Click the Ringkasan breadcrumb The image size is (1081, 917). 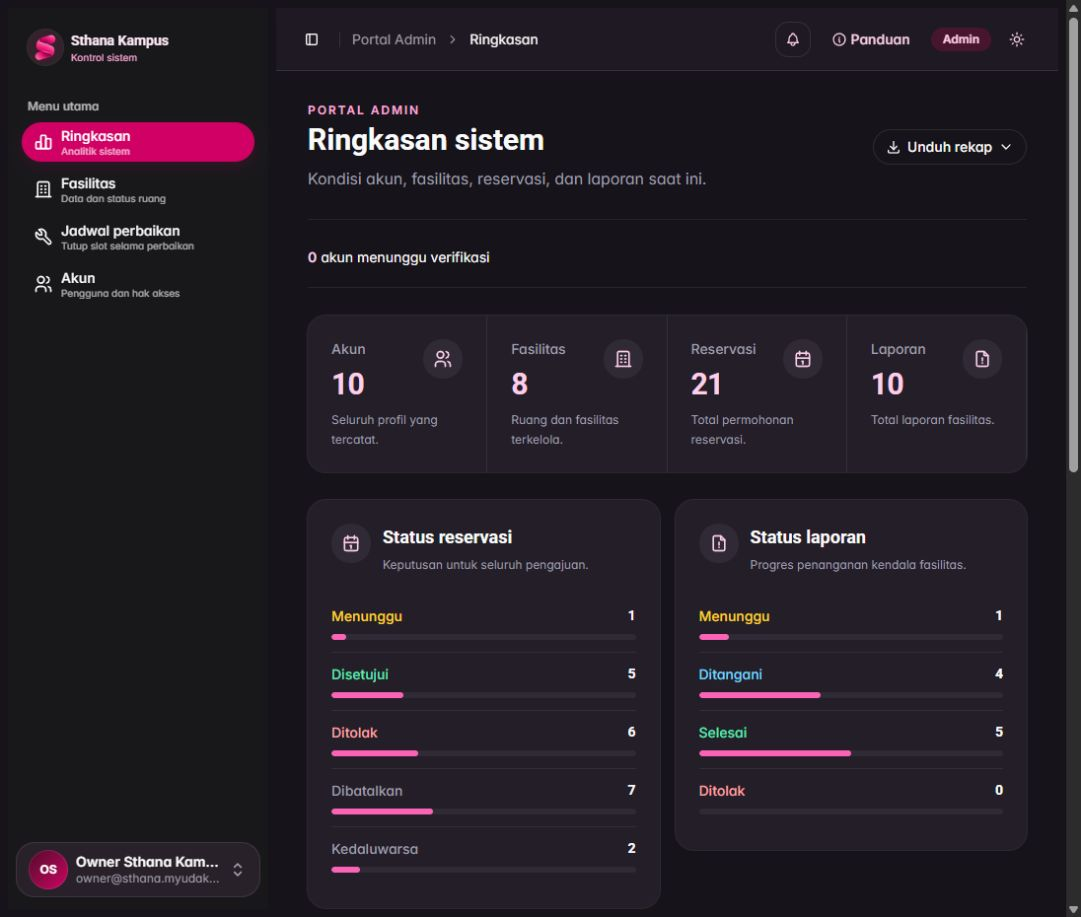click(503, 39)
